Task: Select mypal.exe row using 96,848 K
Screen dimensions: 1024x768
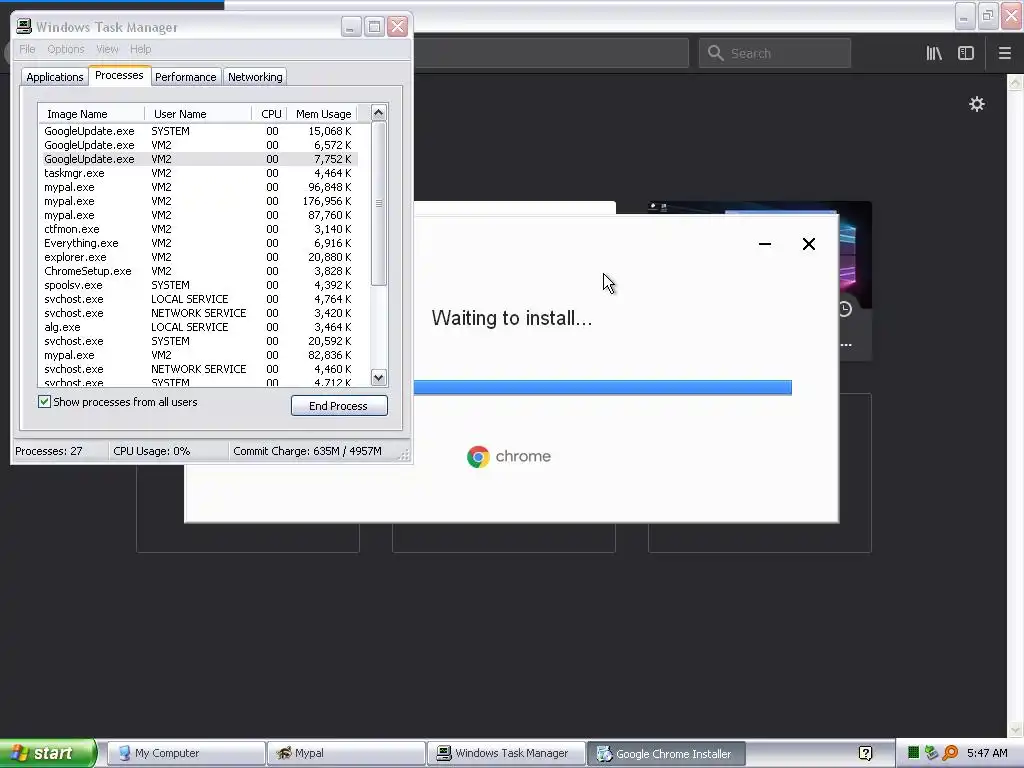Action: point(199,187)
